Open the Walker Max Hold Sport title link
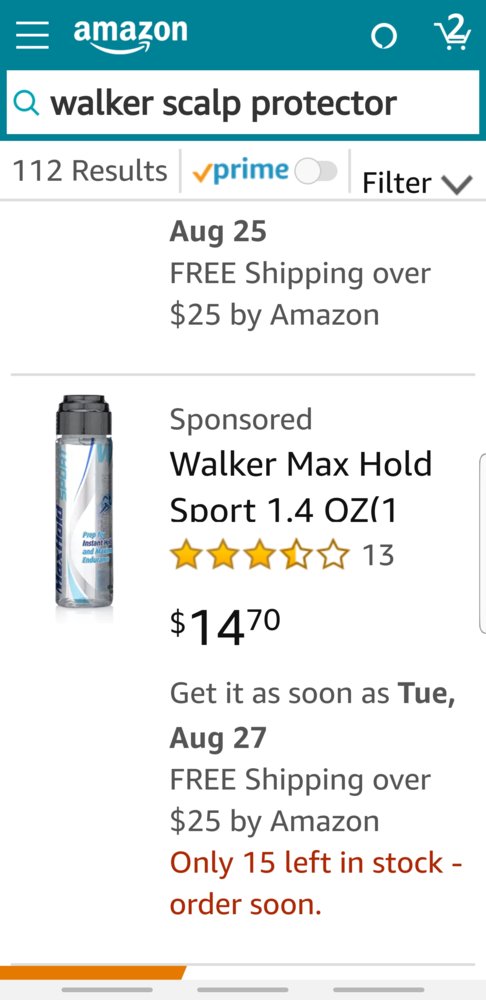This screenshot has width=486, height=1000. tap(301, 487)
